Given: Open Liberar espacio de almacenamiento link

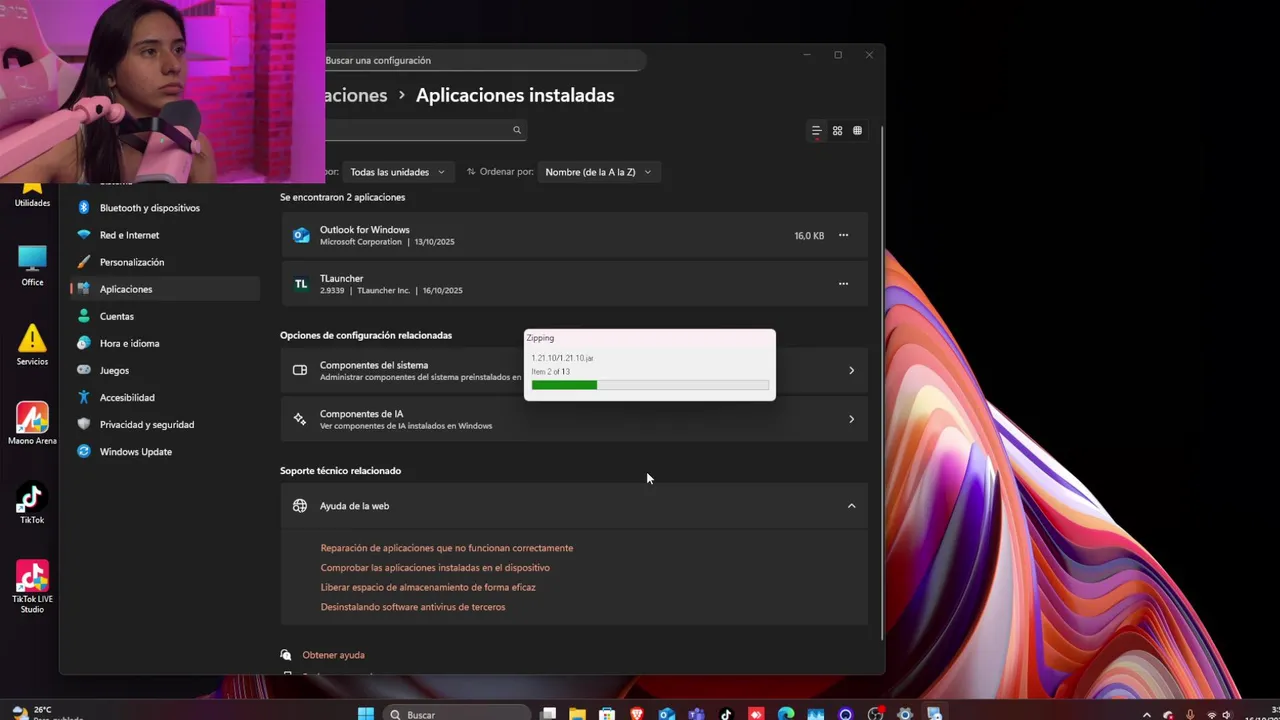Looking at the screenshot, I should click(x=428, y=587).
